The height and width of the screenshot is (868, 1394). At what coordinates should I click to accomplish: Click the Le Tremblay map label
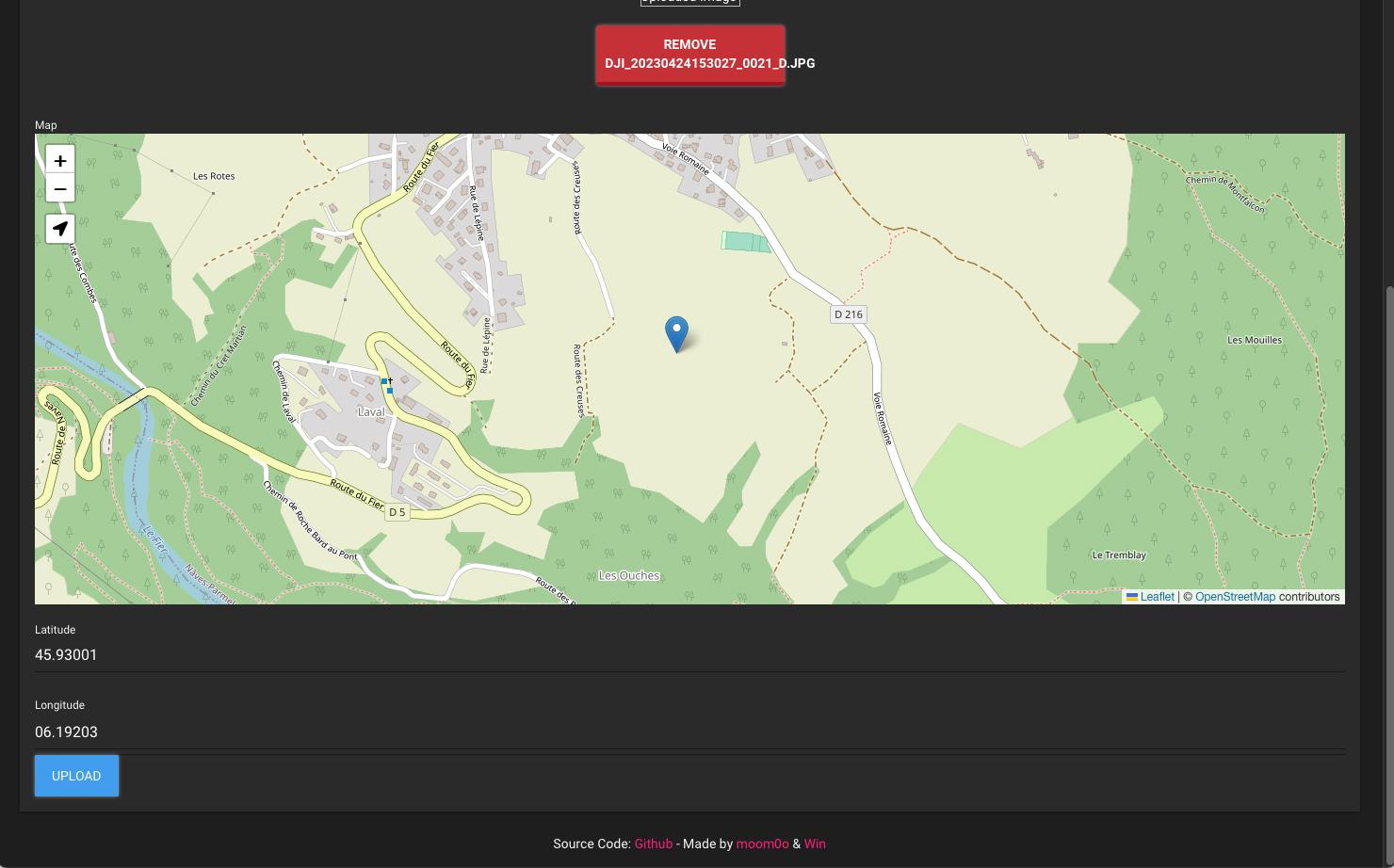1119,555
